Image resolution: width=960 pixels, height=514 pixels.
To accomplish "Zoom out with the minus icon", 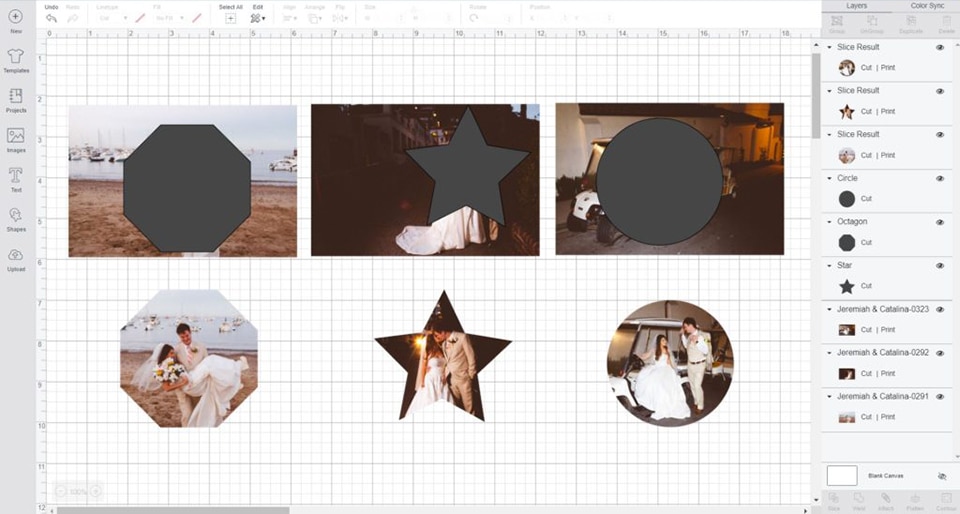I will click(60, 491).
